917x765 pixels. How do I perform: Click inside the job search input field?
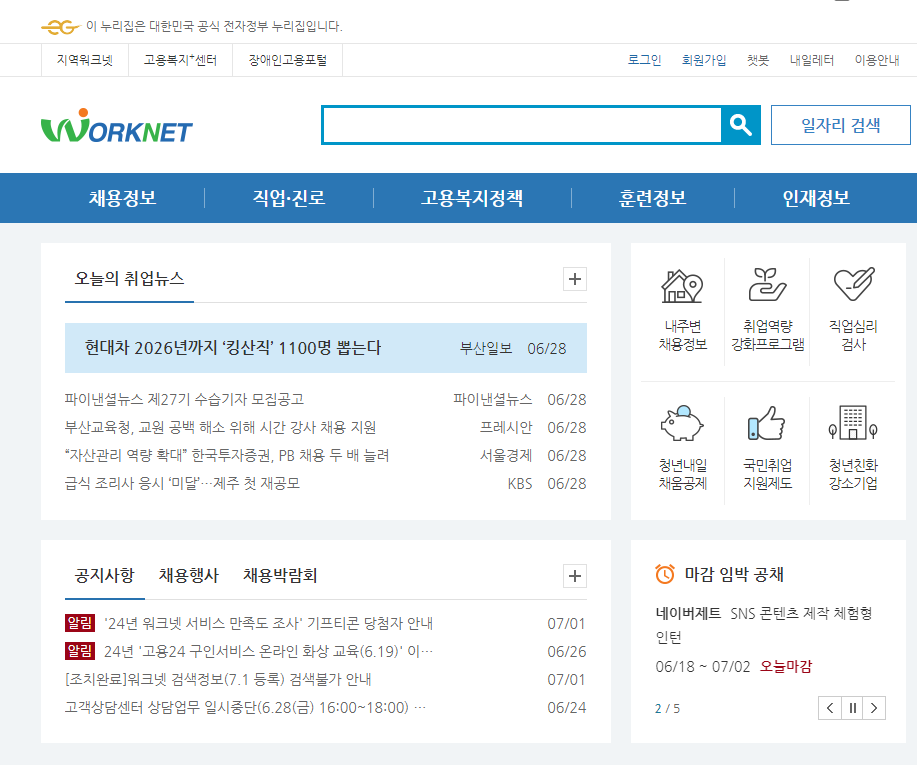point(520,124)
